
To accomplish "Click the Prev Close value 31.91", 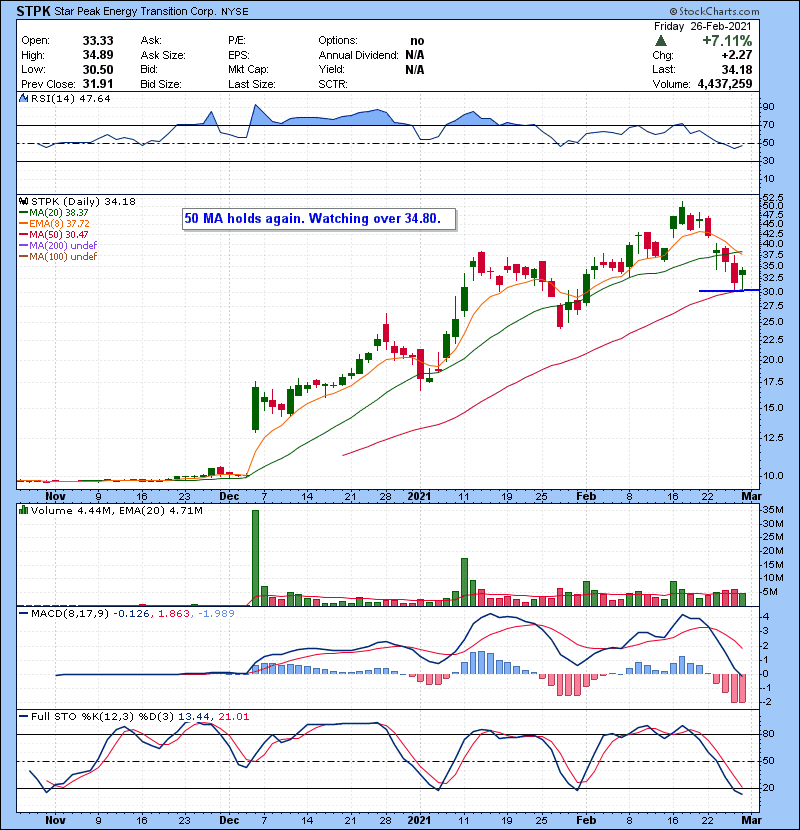I will coord(98,84).
